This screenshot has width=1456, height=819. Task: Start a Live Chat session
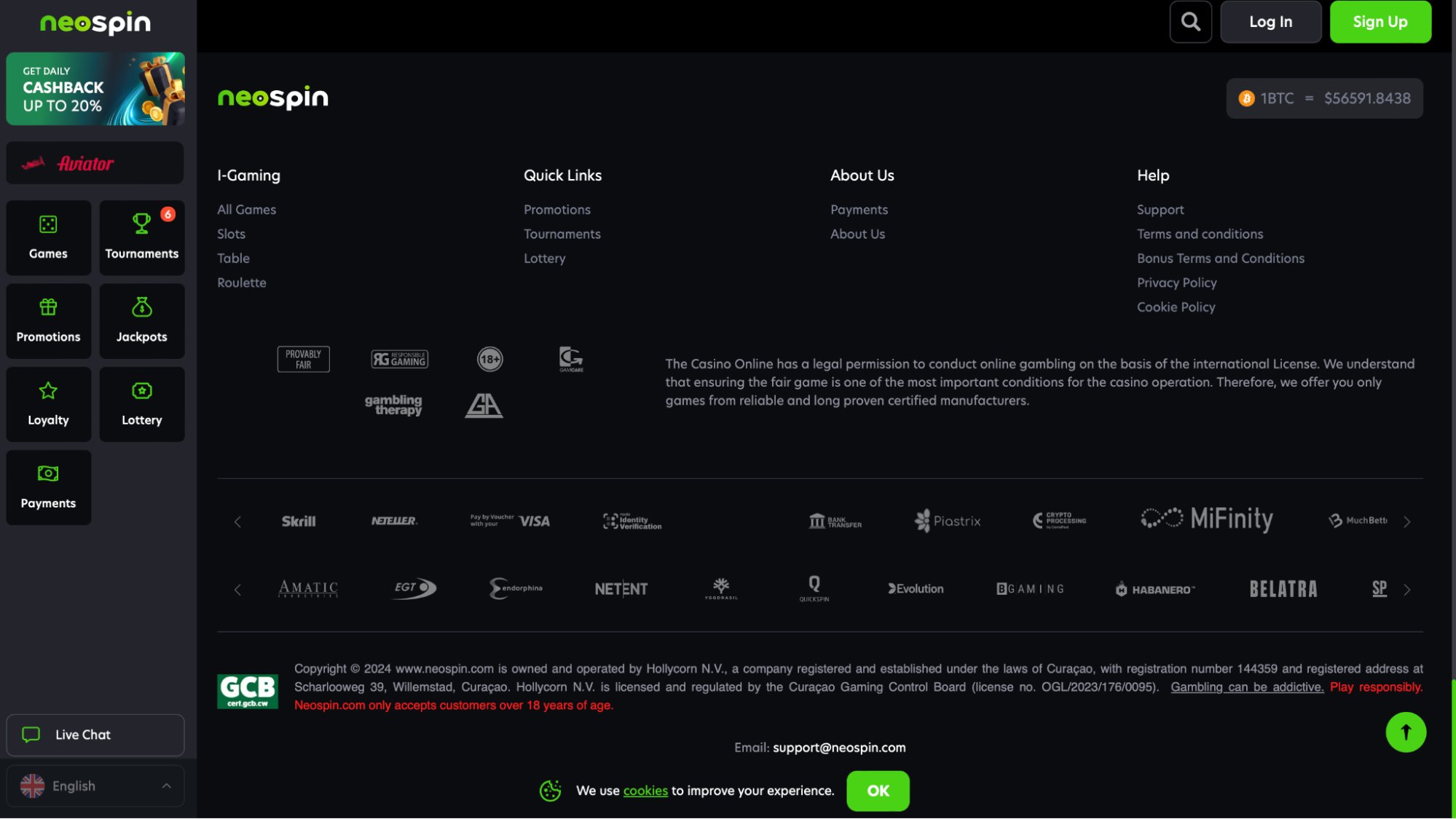pos(95,735)
